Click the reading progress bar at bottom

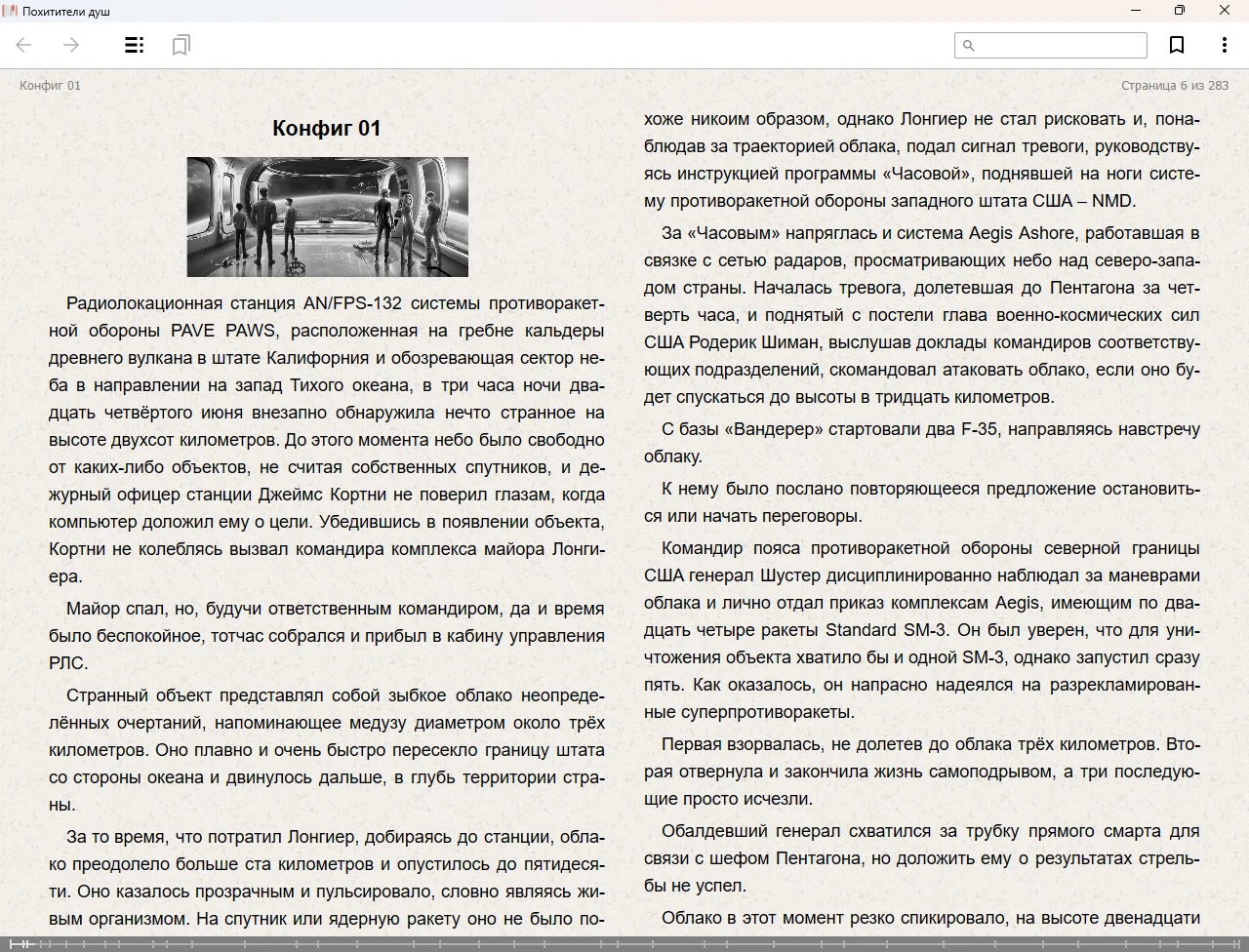[624, 943]
